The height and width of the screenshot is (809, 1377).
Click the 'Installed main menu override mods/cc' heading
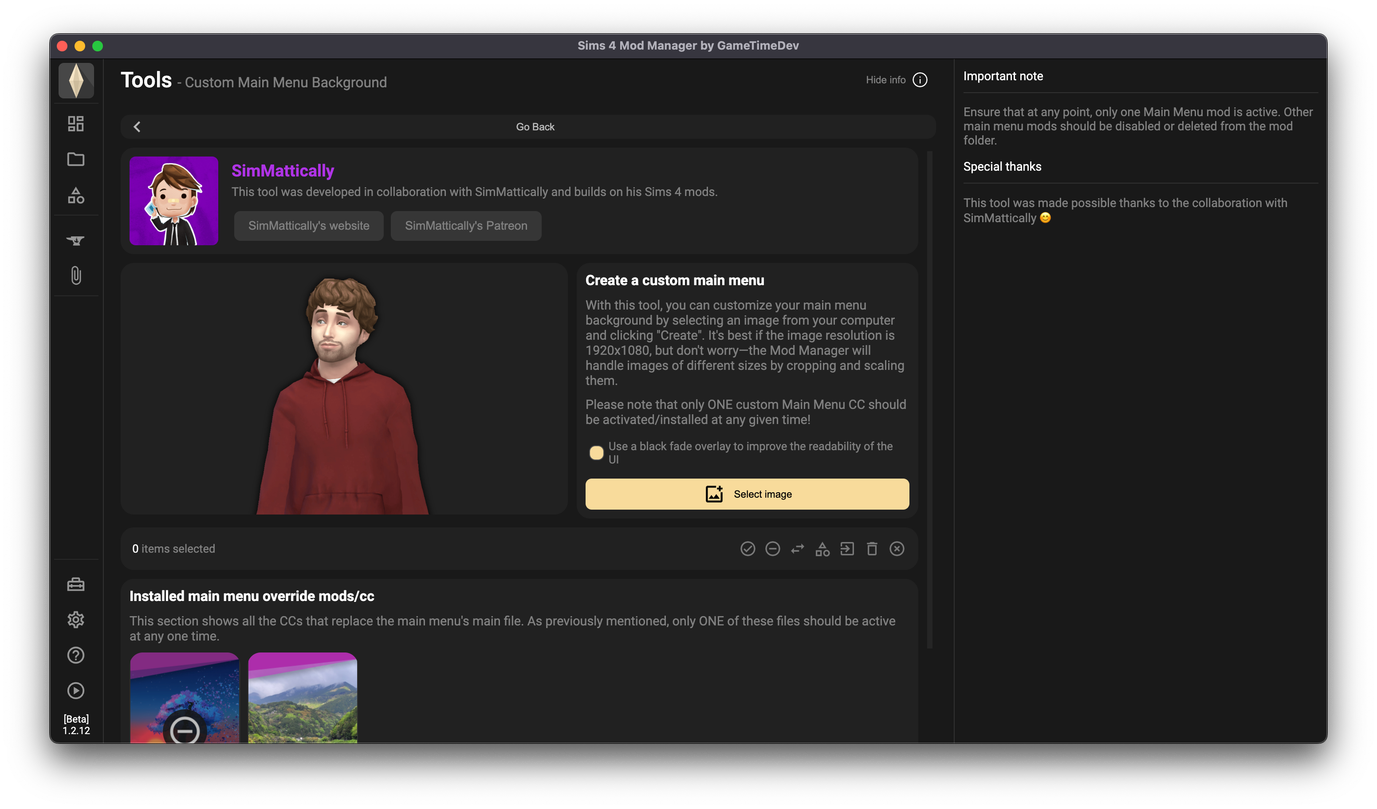[x=252, y=597]
